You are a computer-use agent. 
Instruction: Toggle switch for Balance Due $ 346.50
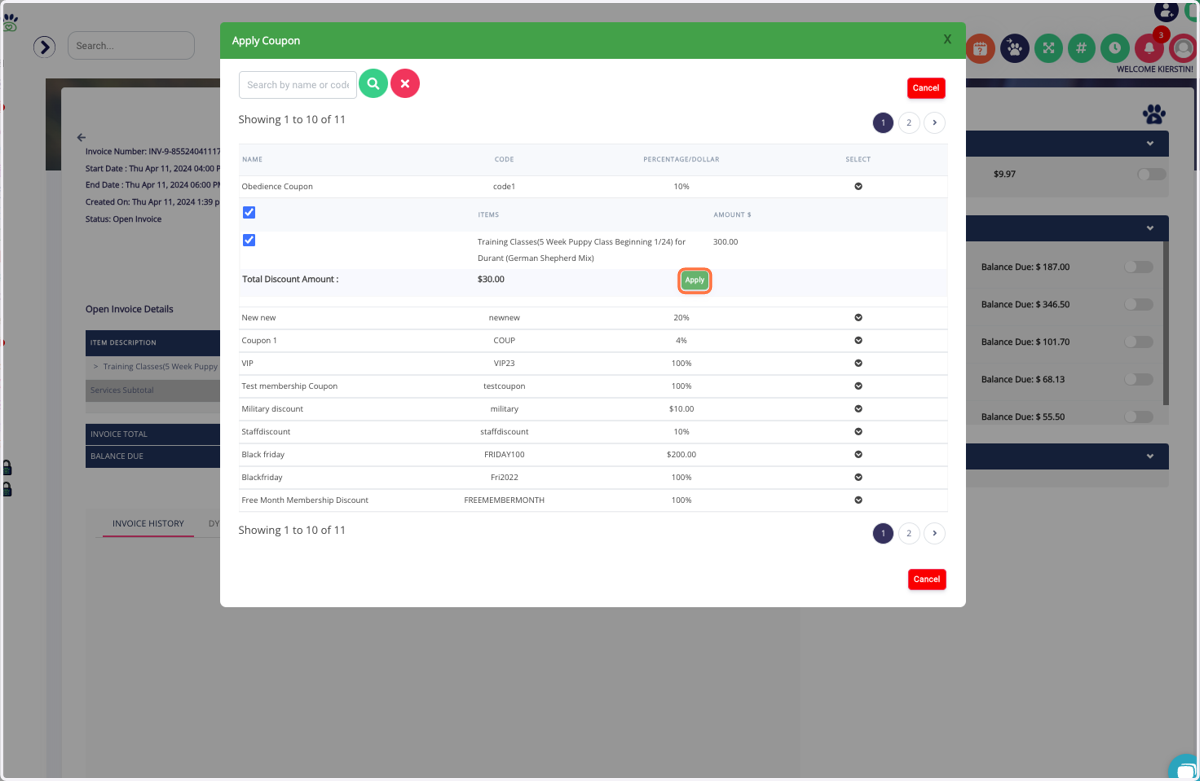pos(1139,304)
